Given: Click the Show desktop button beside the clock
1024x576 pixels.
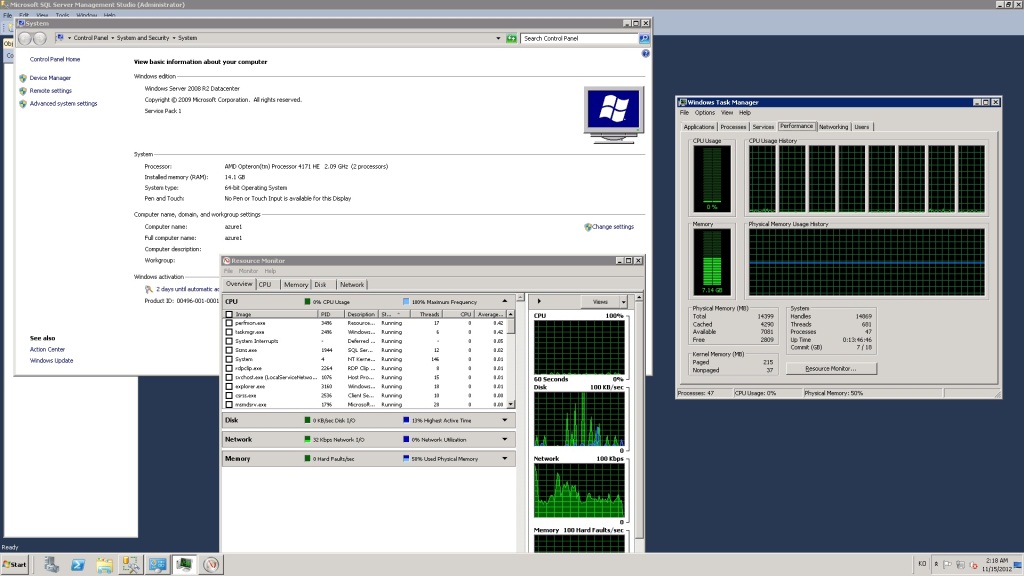Looking at the screenshot, I should [1017, 565].
